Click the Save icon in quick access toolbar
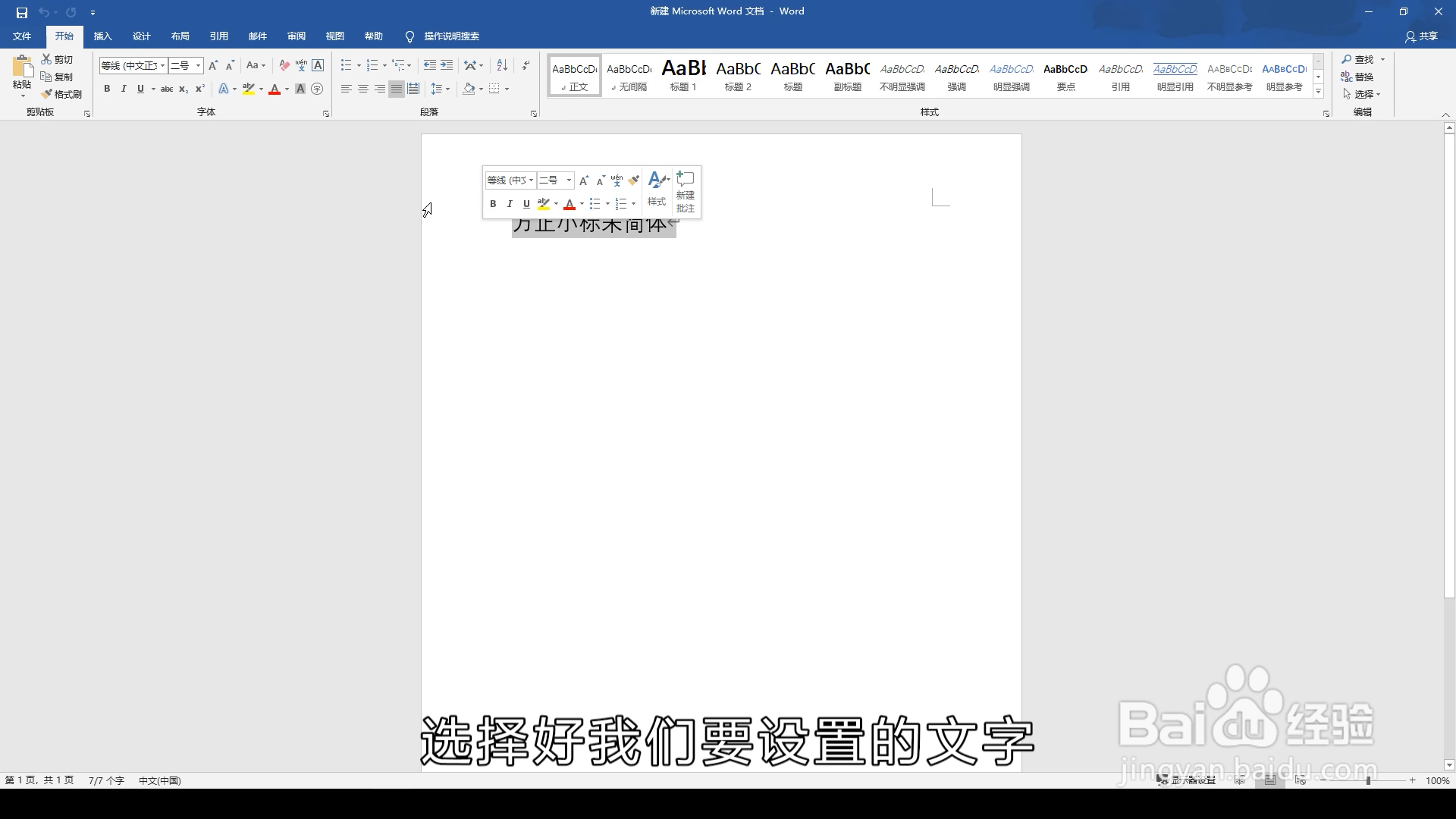 click(21, 12)
